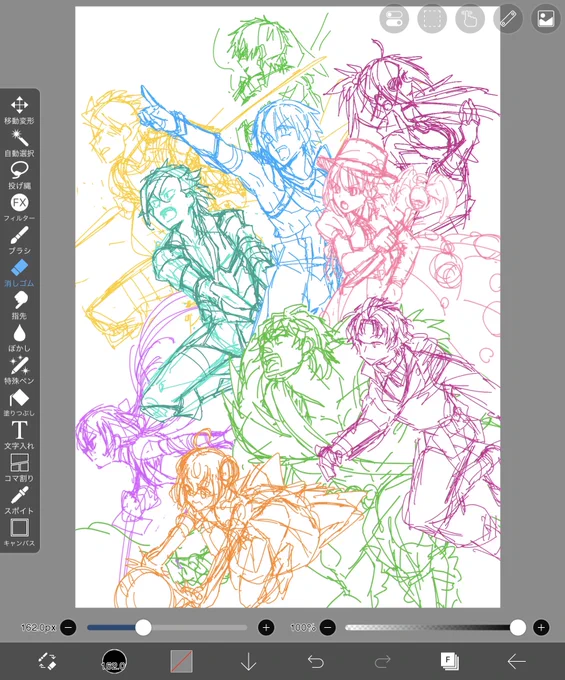565x680 pixels.
Task: Click the 100% opacity value
Action: tap(303, 627)
